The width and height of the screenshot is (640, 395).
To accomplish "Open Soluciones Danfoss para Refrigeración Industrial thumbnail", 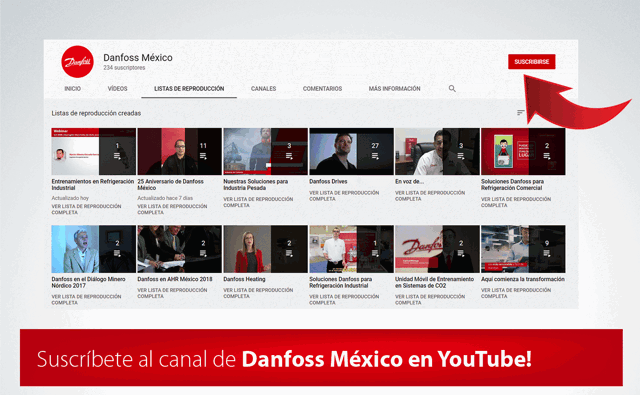I will pyautogui.click(x=351, y=249).
